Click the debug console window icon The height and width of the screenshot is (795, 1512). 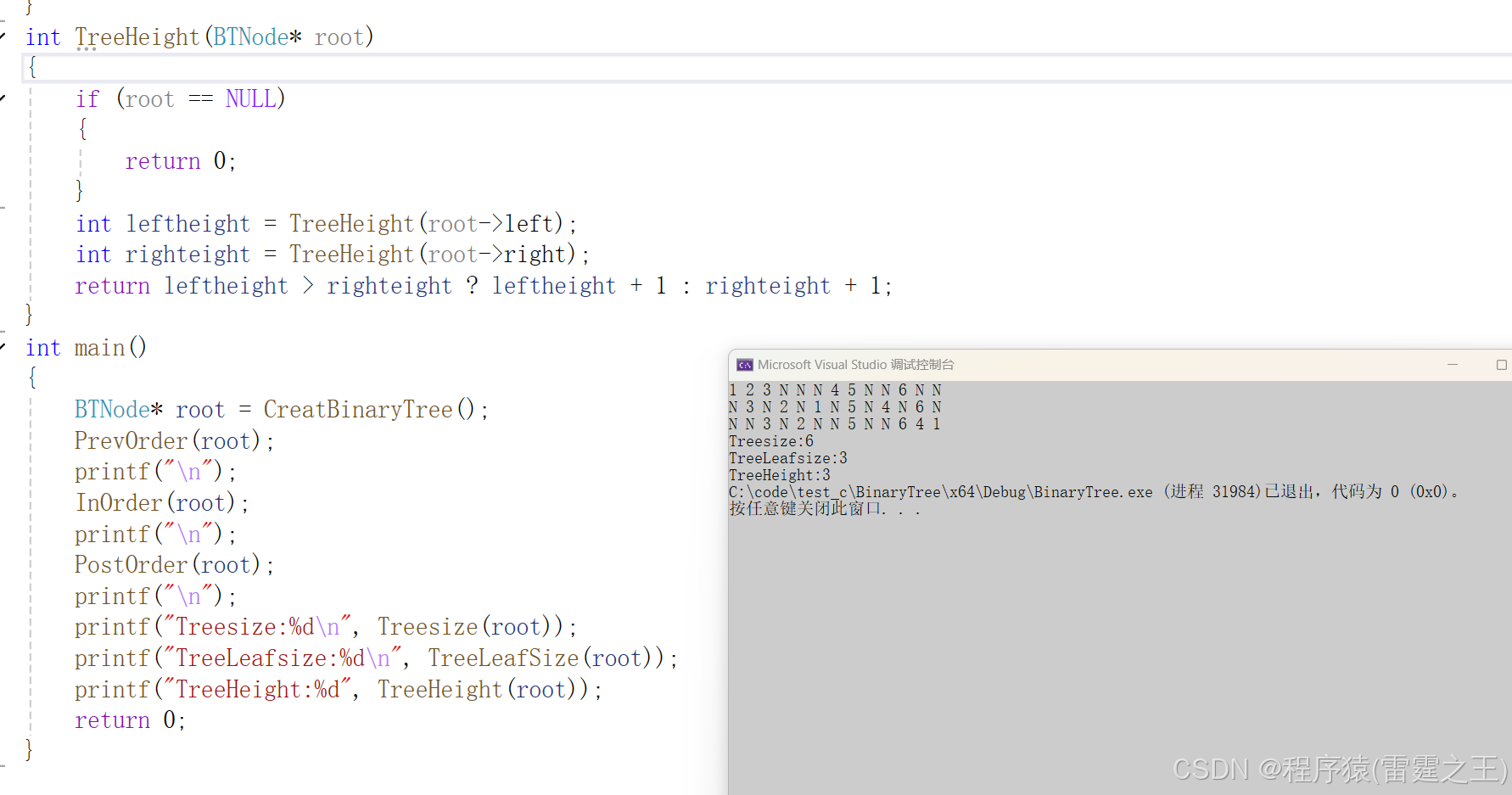745,365
